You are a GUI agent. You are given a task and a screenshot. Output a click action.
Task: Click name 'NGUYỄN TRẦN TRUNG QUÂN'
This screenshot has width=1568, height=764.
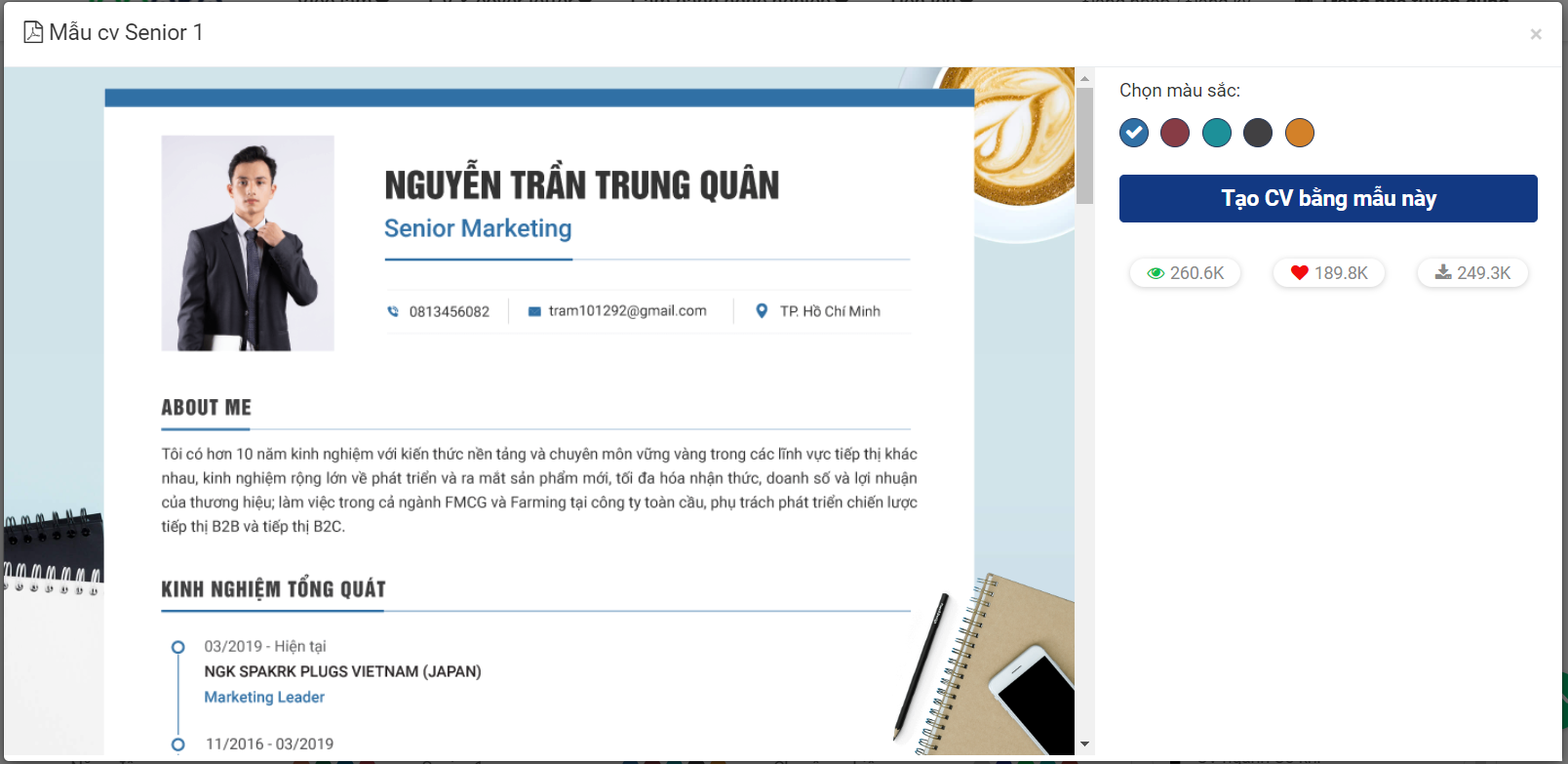click(x=582, y=184)
